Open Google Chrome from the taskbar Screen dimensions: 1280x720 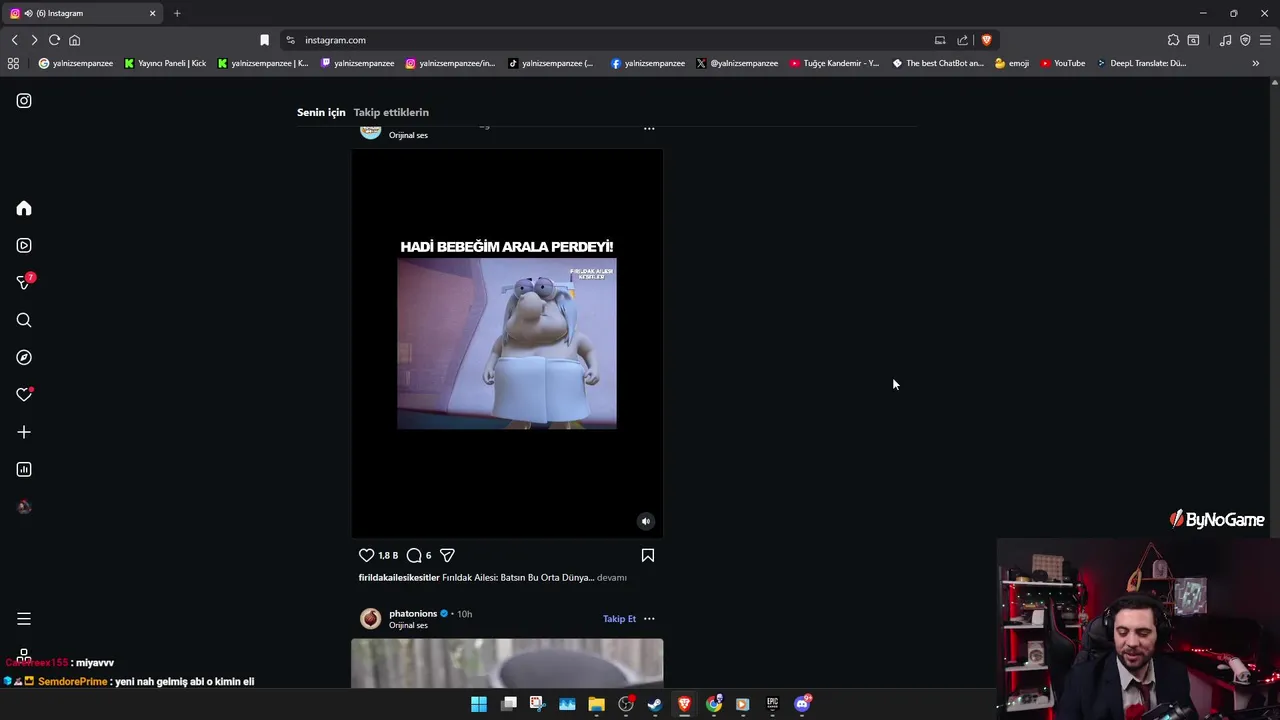click(714, 704)
